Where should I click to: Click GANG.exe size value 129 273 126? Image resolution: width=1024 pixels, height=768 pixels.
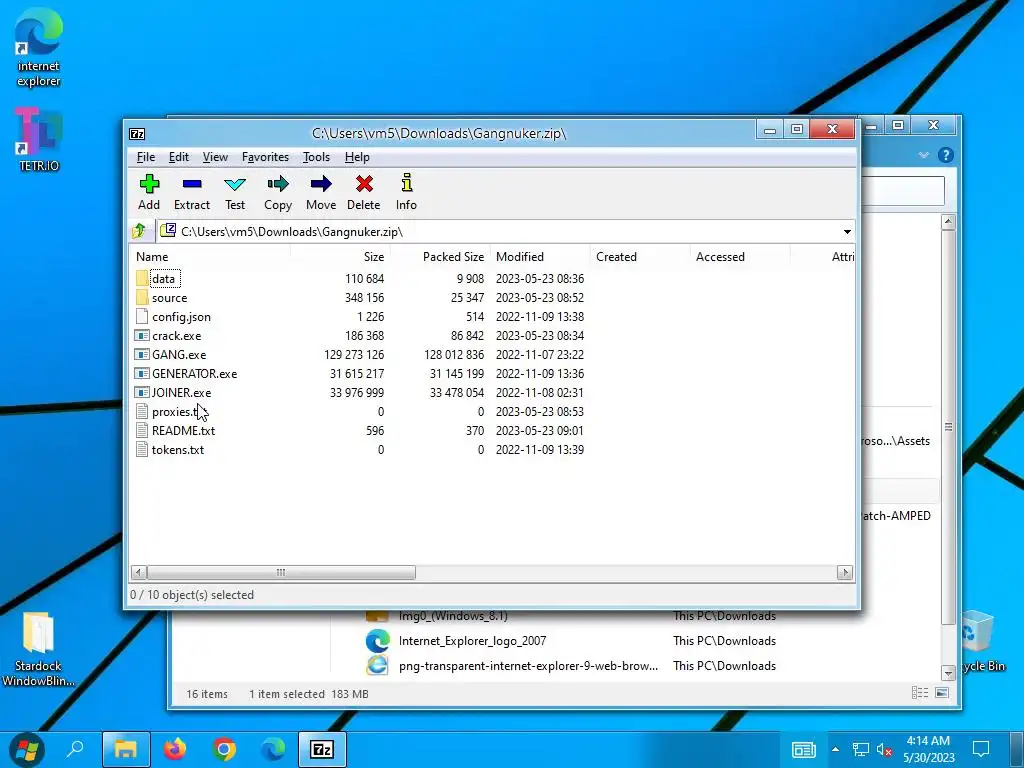(354, 355)
